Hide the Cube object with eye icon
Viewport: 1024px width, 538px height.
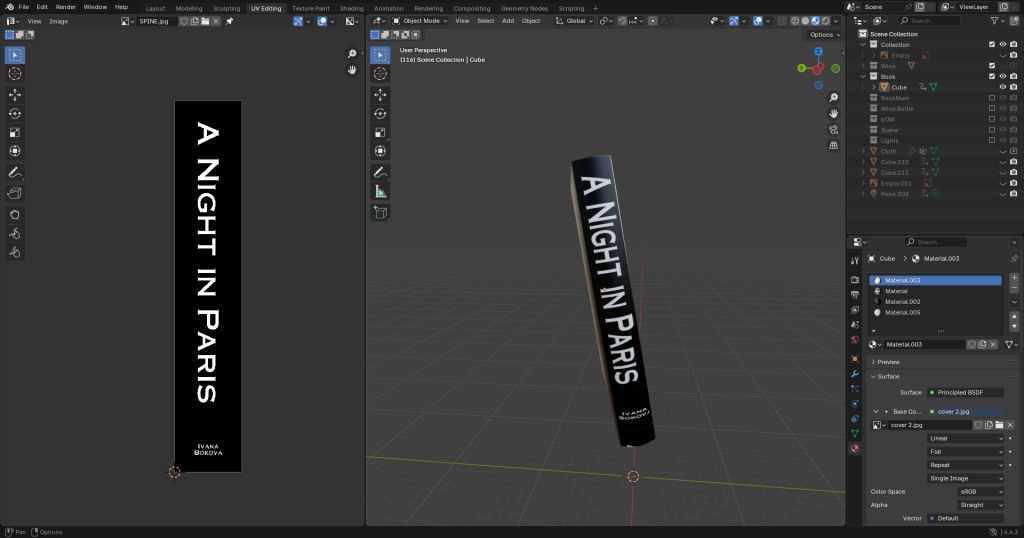point(1002,87)
